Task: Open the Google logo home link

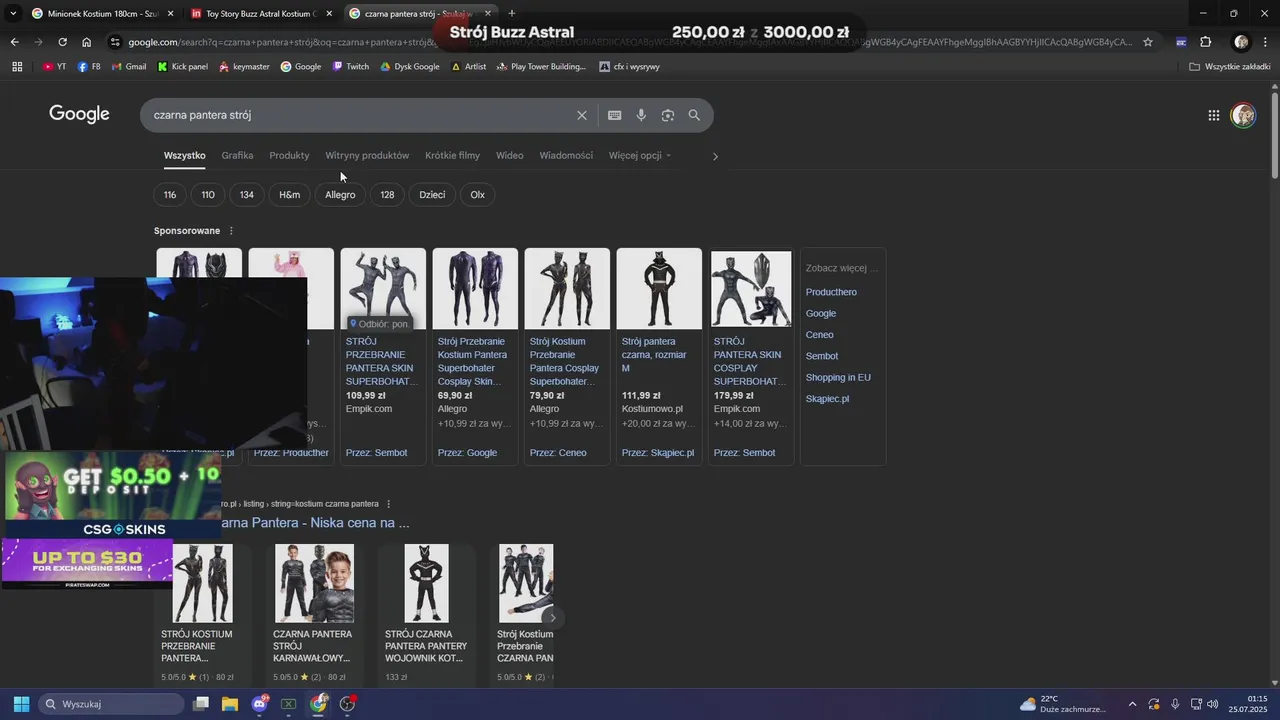Action: (79, 114)
